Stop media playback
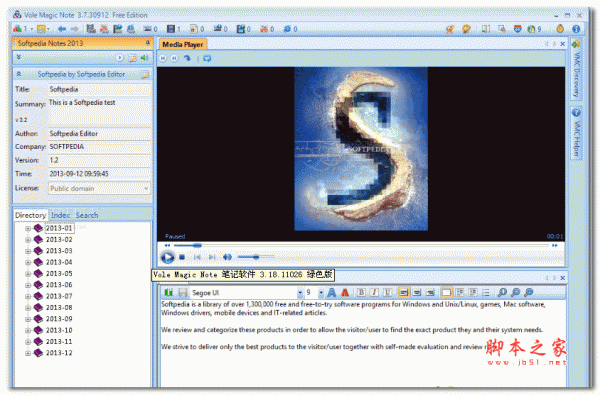 tap(182, 257)
